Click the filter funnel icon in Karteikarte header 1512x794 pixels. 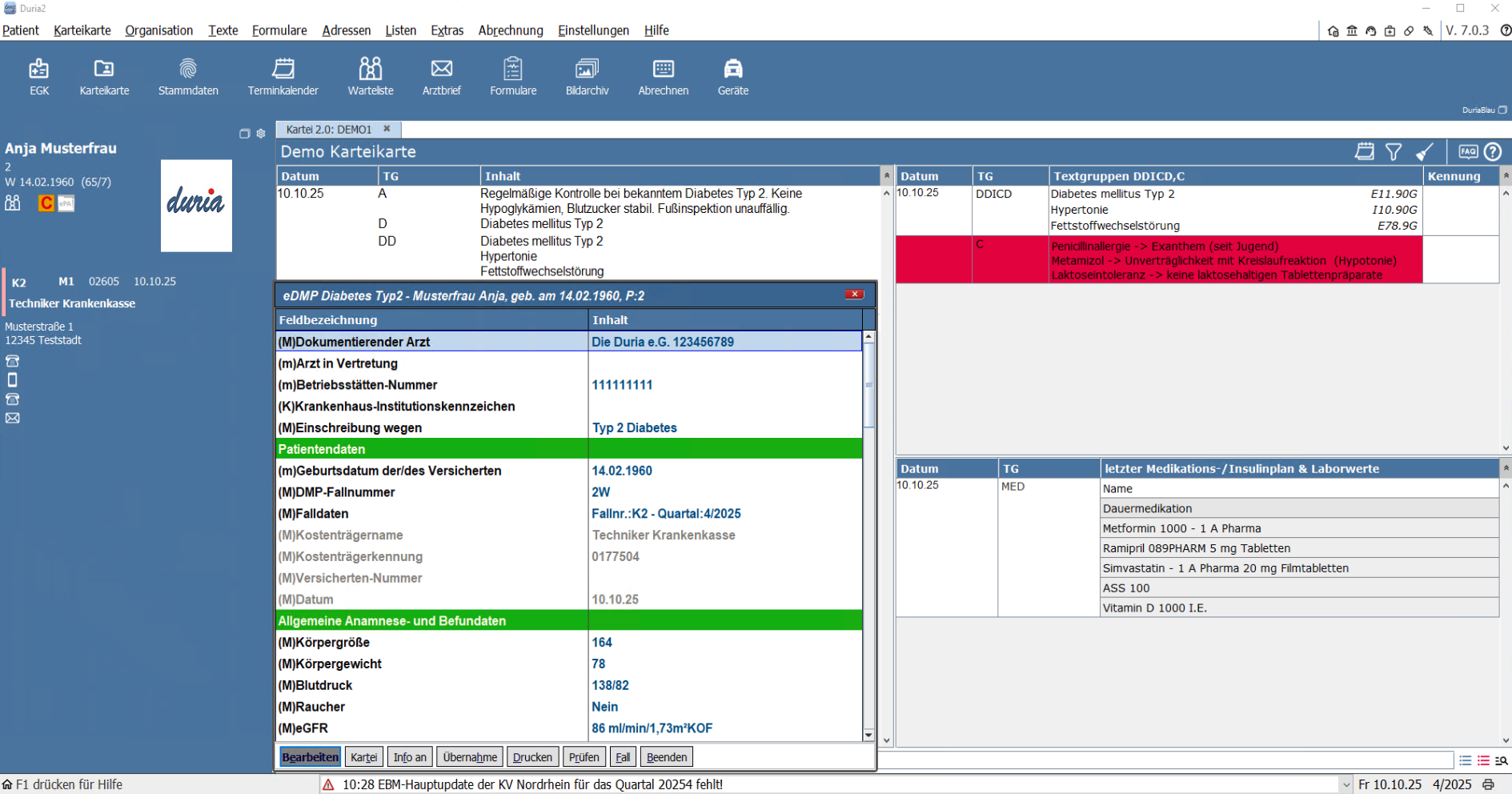click(1394, 152)
